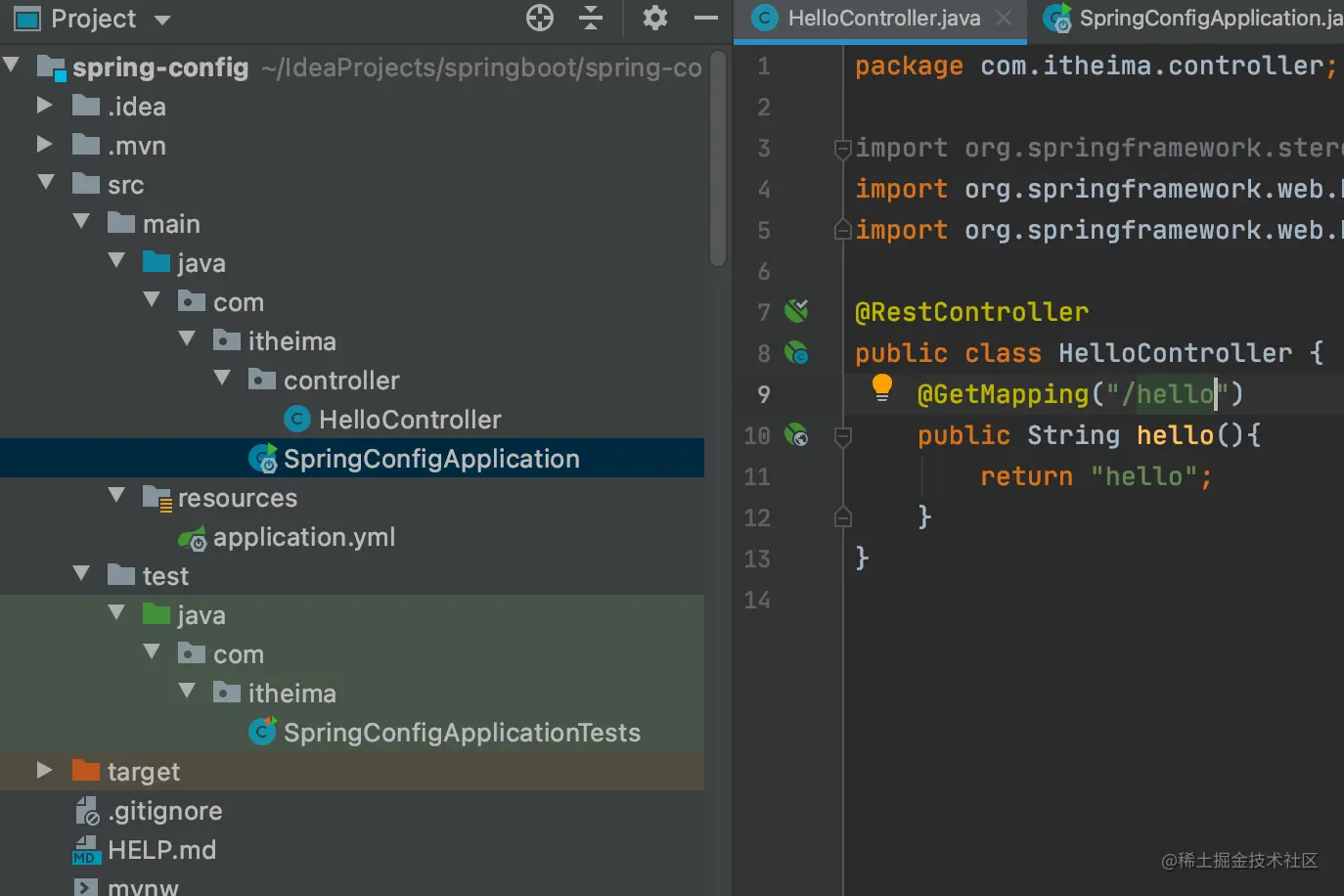Click the fold end marker on line 12
Image resolution: width=1344 pixels, height=896 pixels.
pos(842,517)
